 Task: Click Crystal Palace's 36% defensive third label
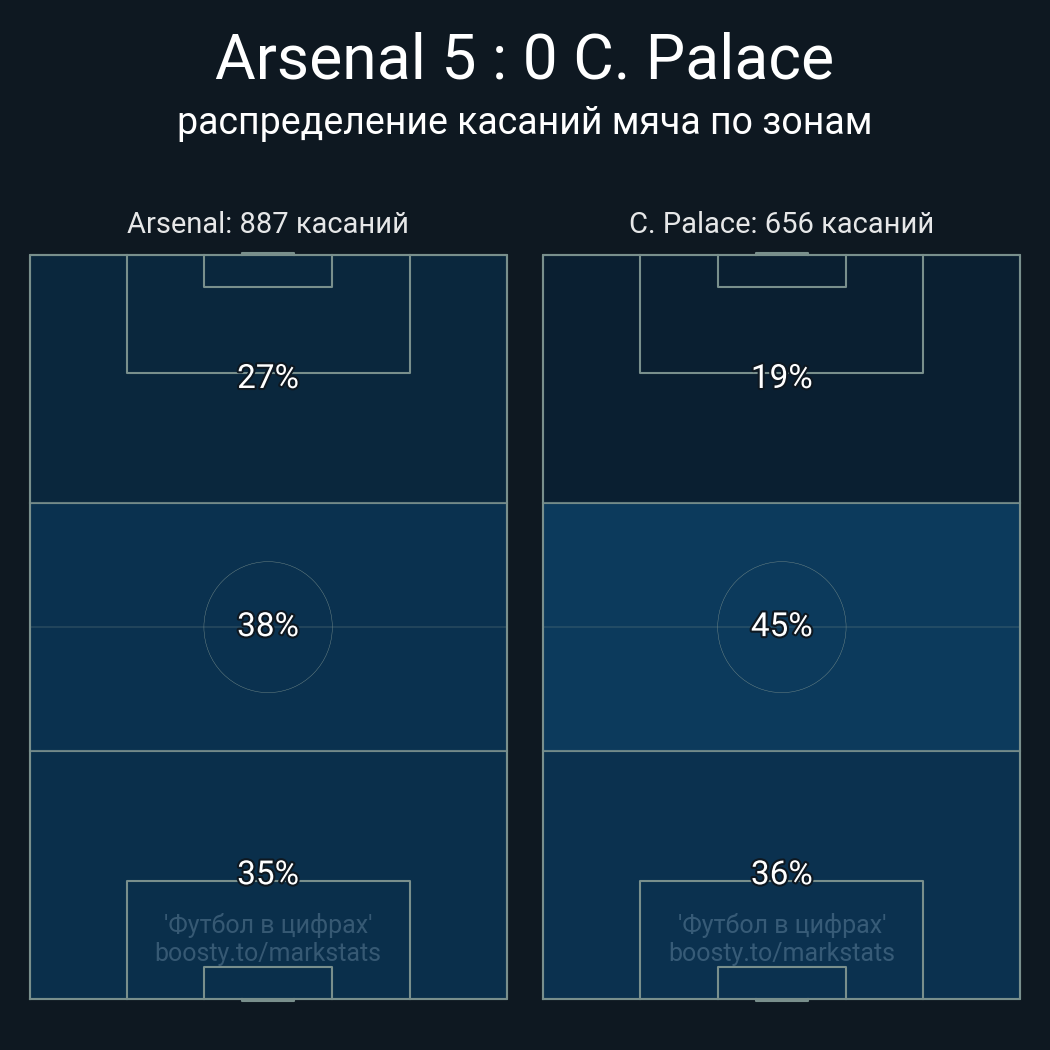781,873
